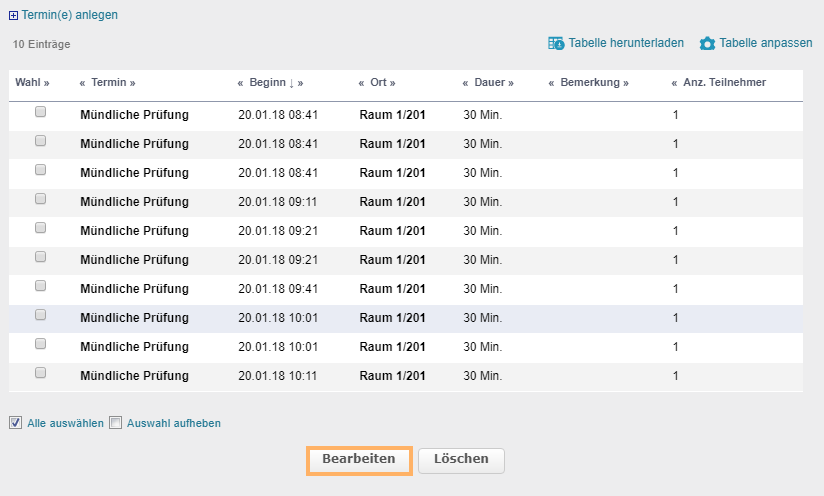Viewport: 824px width, 496px height.
Task: Sort by the Beginn column header
Action: tap(270, 83)
